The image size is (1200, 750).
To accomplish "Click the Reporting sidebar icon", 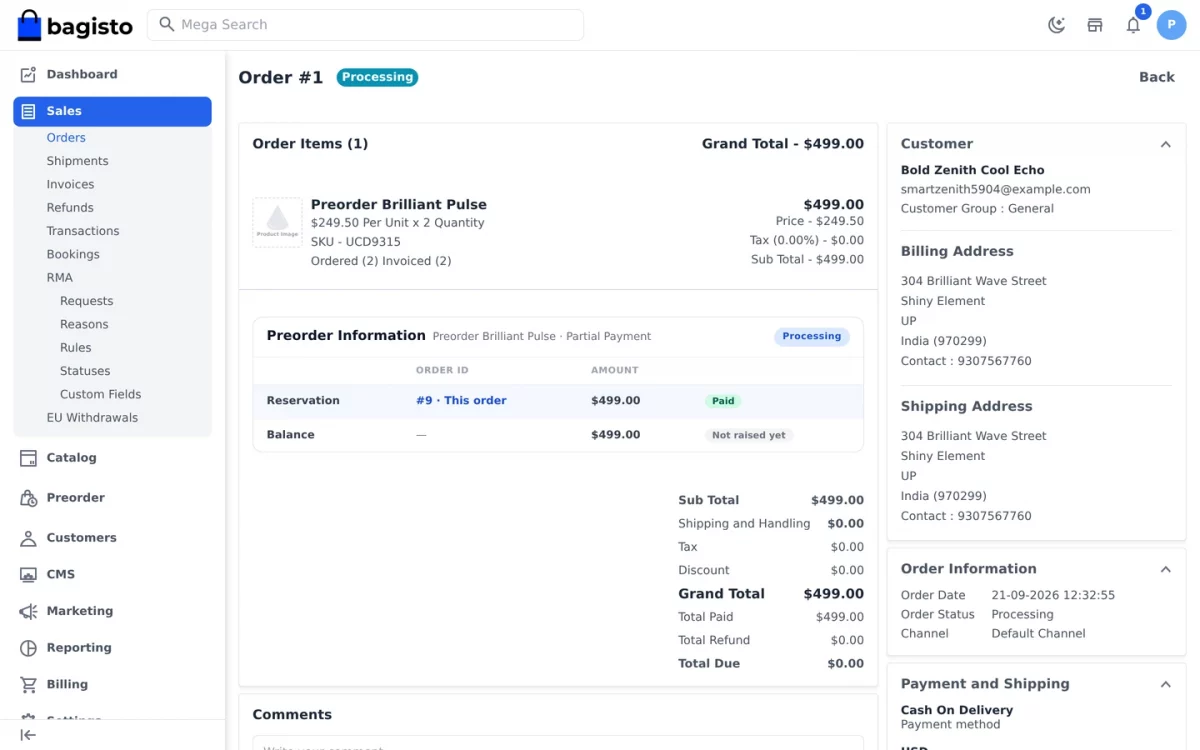I will pyautogui.click(x=28, y=648).
